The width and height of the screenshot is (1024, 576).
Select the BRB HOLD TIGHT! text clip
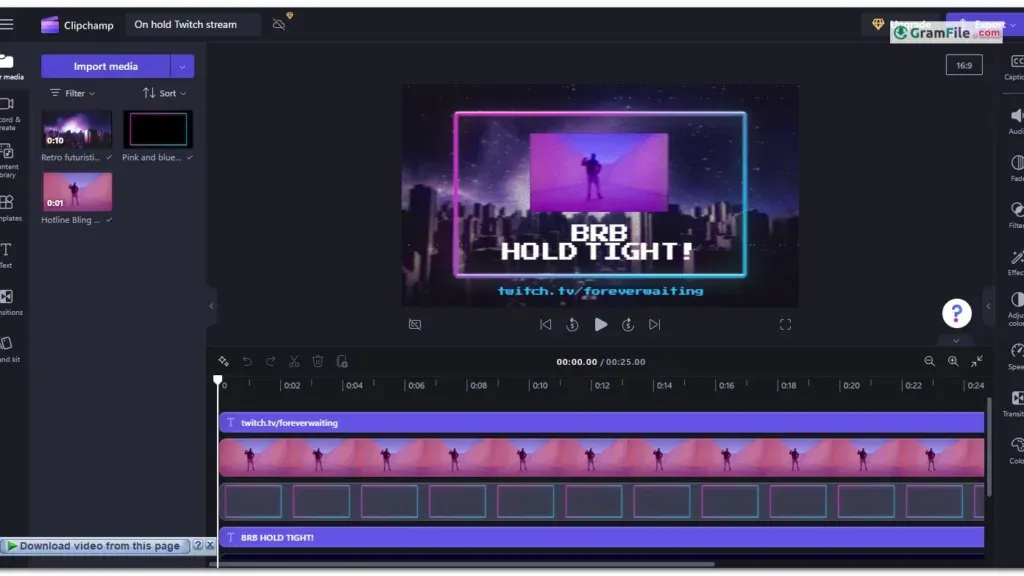tap(601, 537)
